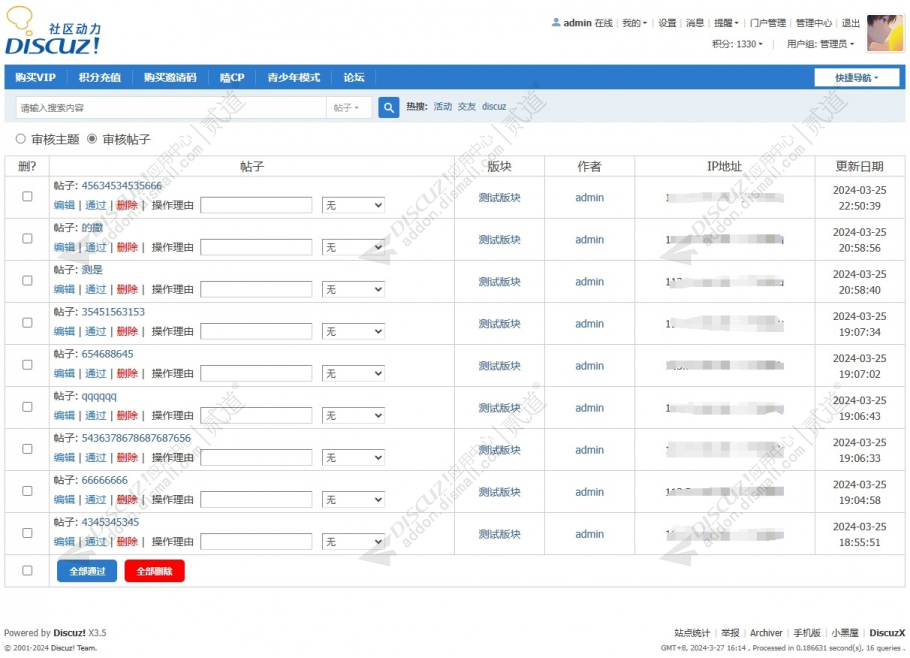Viewport: 910px width, 658px height.
Task: Focus the 请输入搜索内容 search field
Action: [170, 107]
